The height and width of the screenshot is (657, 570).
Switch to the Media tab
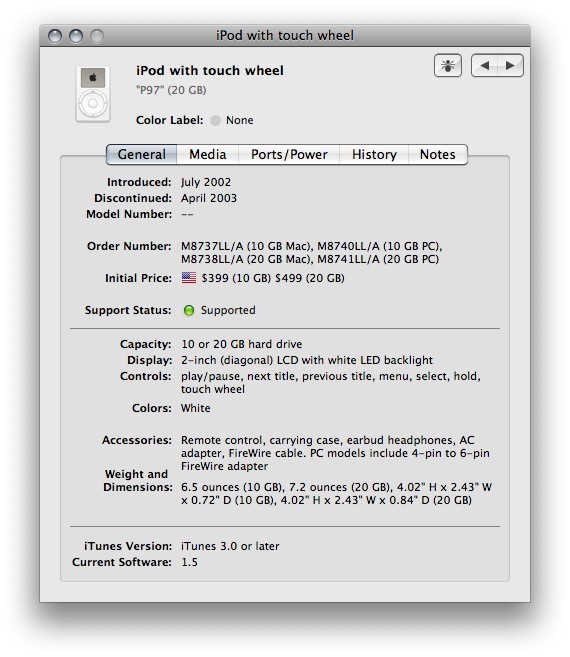pos(207,154)
